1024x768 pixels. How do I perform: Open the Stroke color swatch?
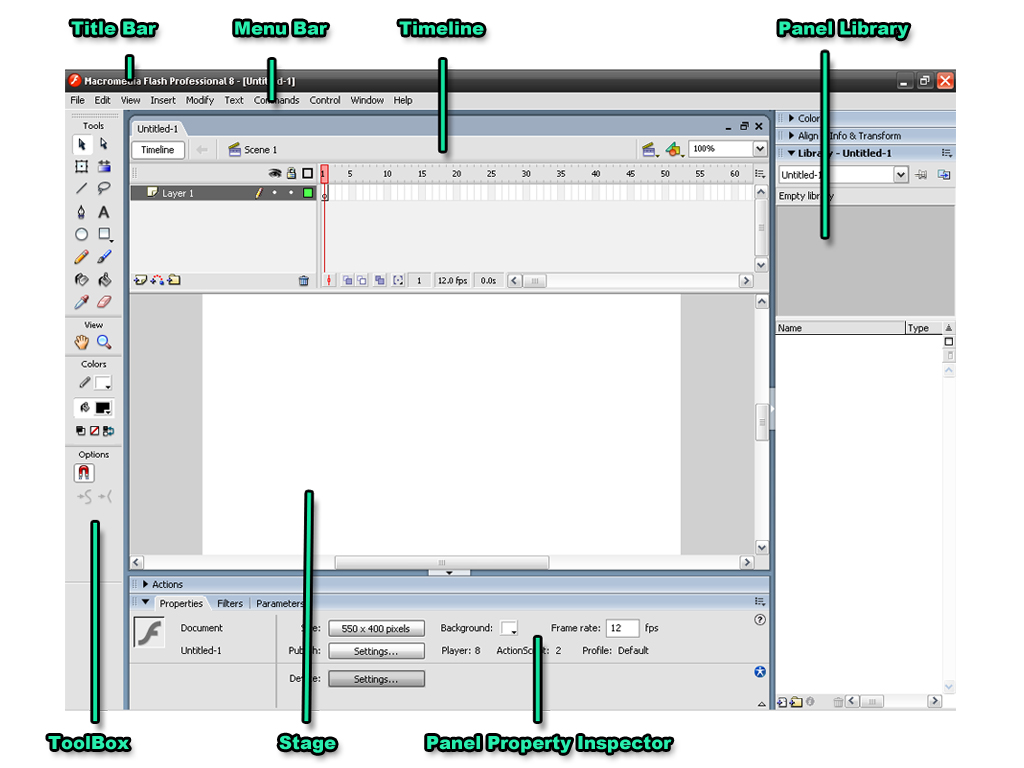point(103,383)
